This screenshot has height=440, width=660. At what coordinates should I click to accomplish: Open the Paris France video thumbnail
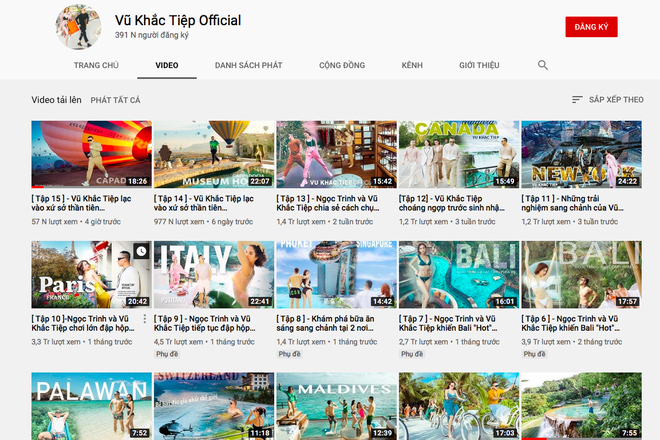point(91,274)
